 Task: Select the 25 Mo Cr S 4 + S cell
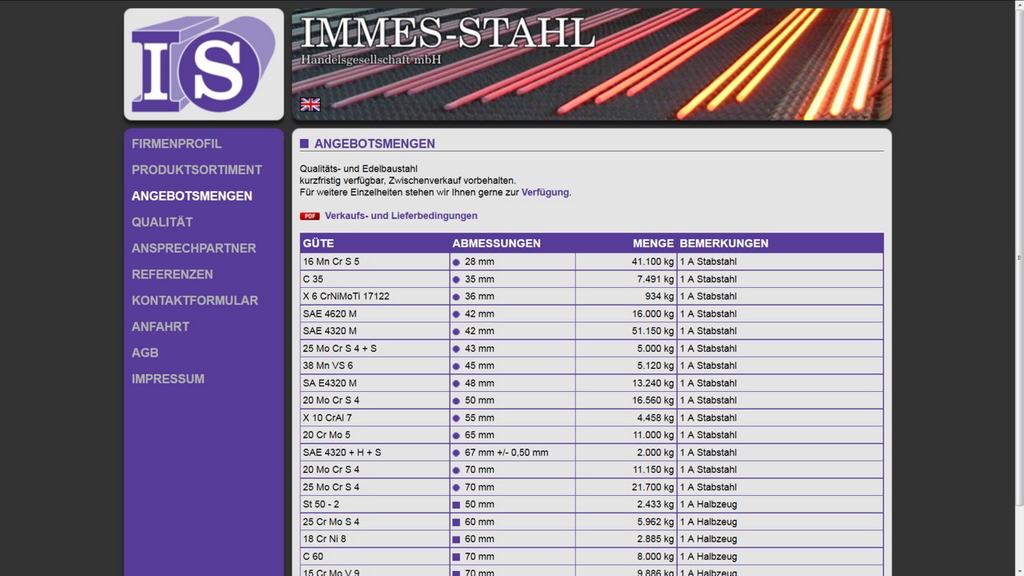click(x=375, y=348)
